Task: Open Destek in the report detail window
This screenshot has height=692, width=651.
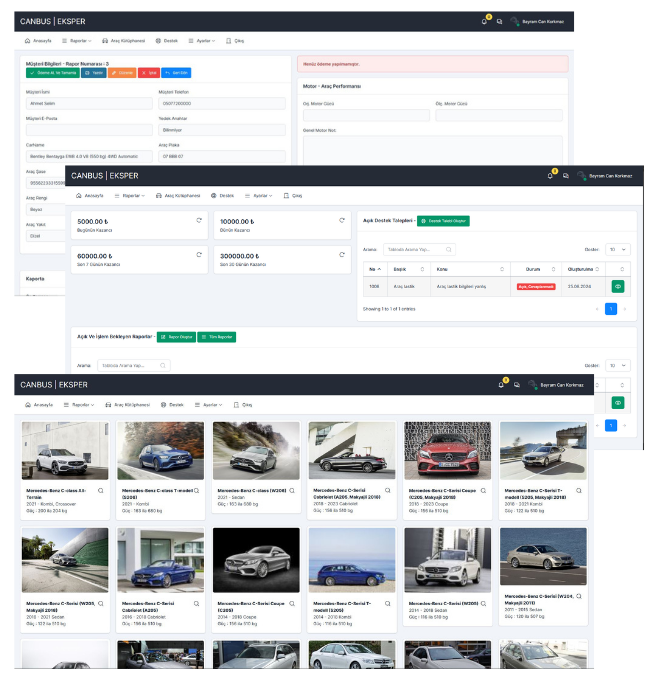Action: click(166, 41)
